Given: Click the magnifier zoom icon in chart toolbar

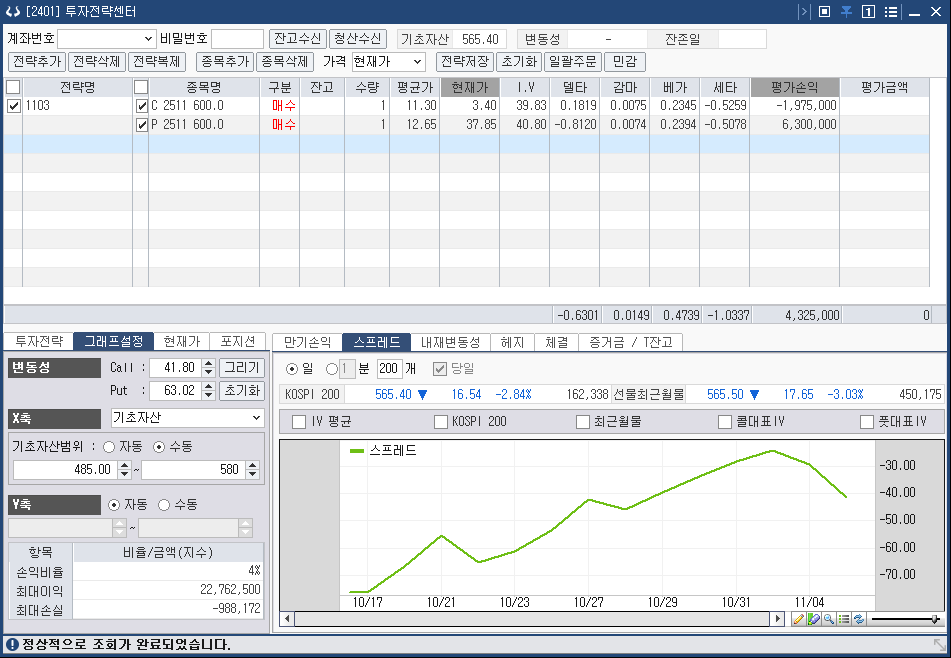Looking at the screenshot, I should click(x=828, y=619).
